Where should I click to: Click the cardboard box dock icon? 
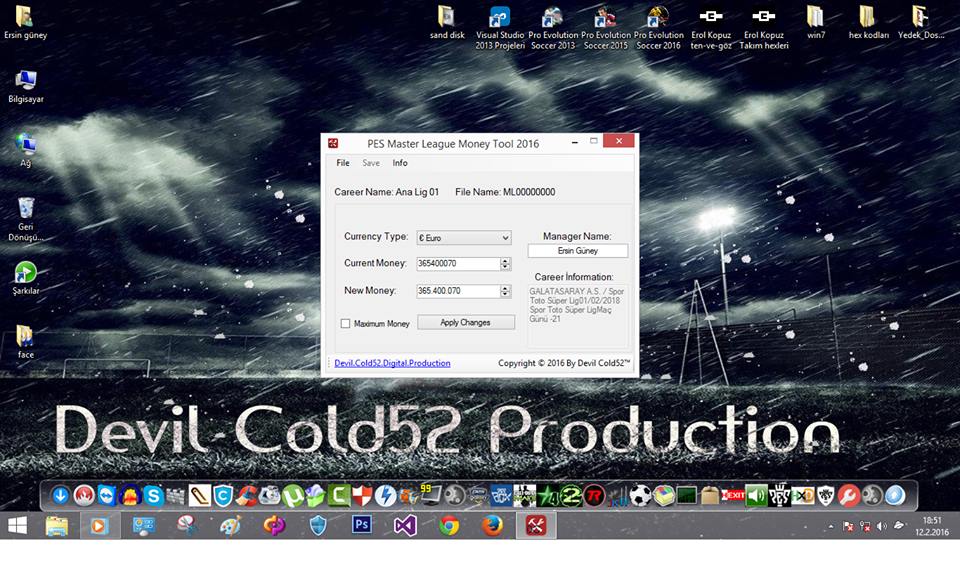point(710,495)
